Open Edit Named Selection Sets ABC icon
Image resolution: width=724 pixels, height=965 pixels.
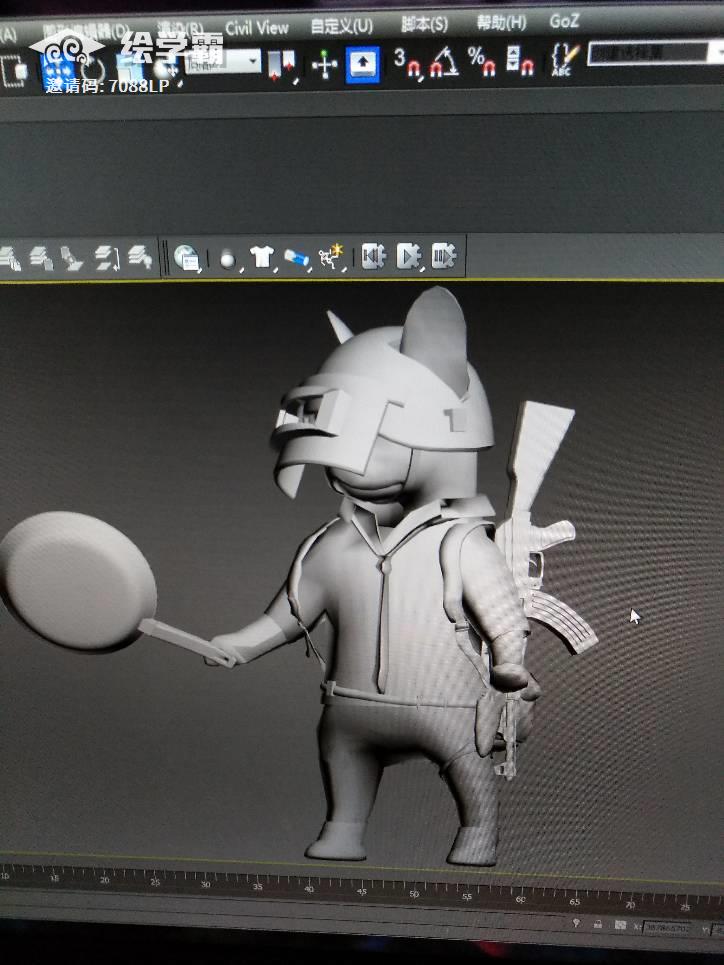click(563, 60)
